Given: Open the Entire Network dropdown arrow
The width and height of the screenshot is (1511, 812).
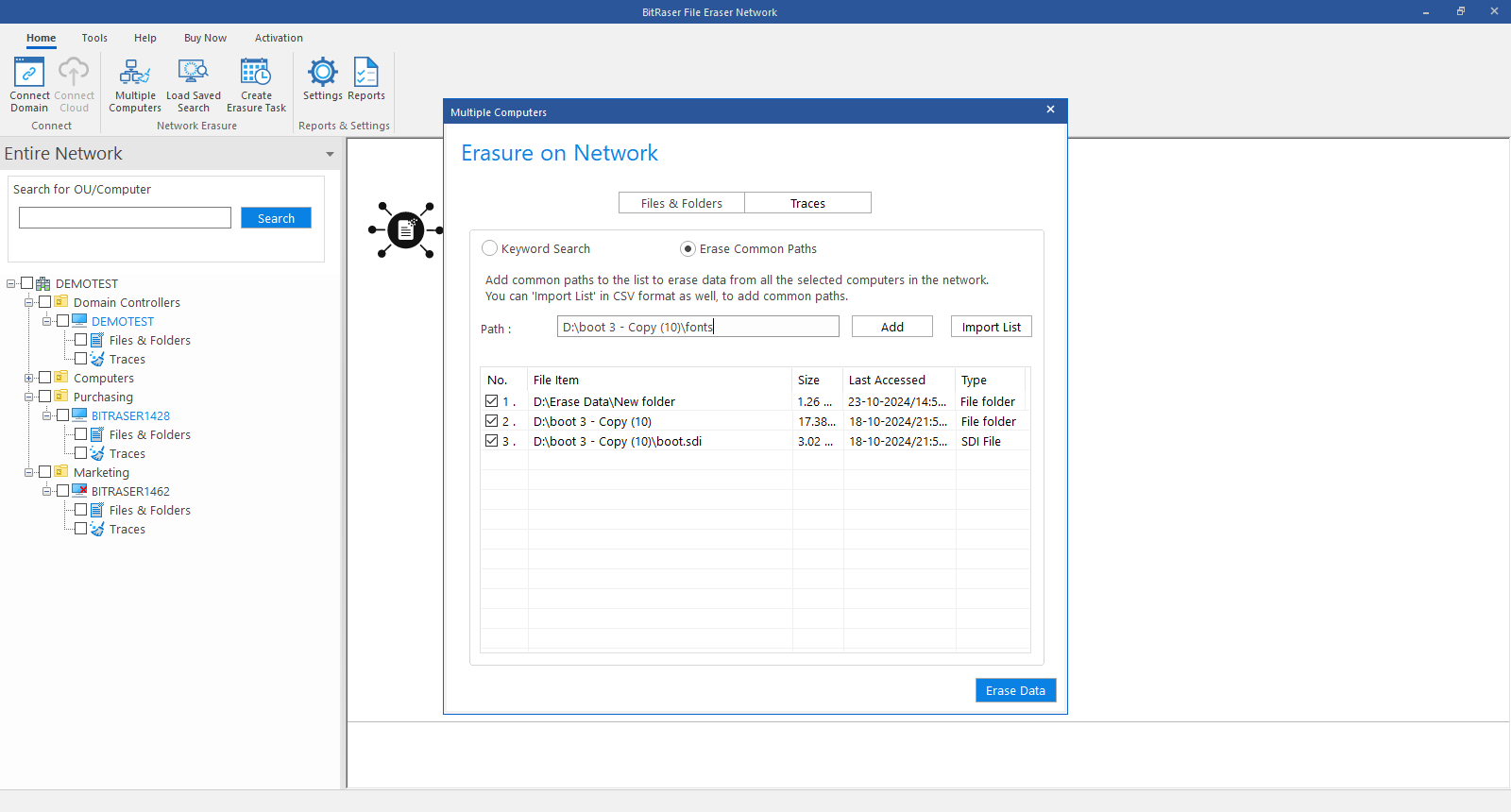Looking at the screenshot, I should 330,154.
